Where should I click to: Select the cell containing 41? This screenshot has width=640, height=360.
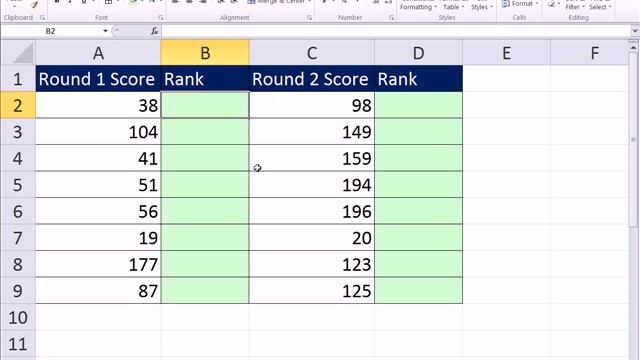tap(98, 158)
